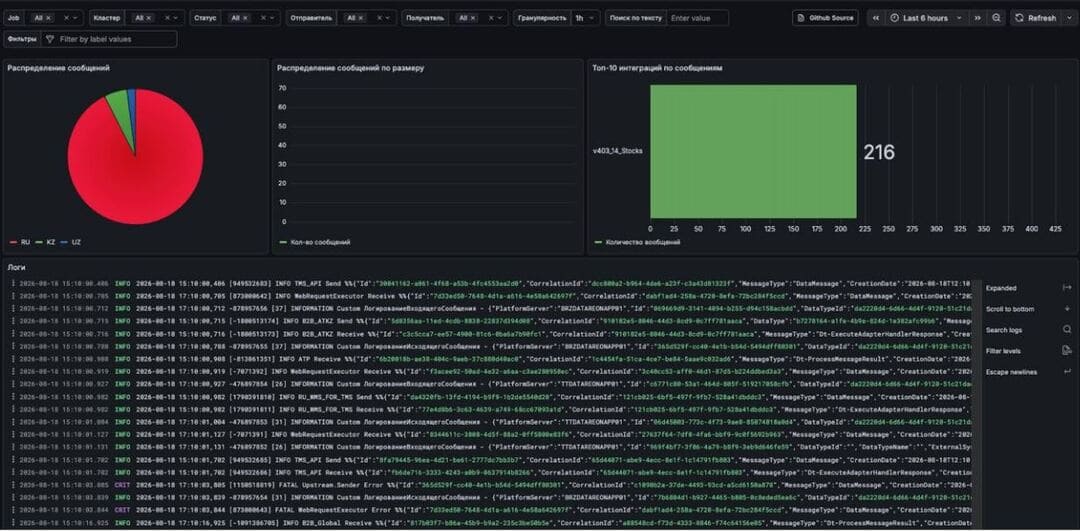Remove the All chip in Статус filter
This screenshot has height=531, width=1080.
[245, 18]
